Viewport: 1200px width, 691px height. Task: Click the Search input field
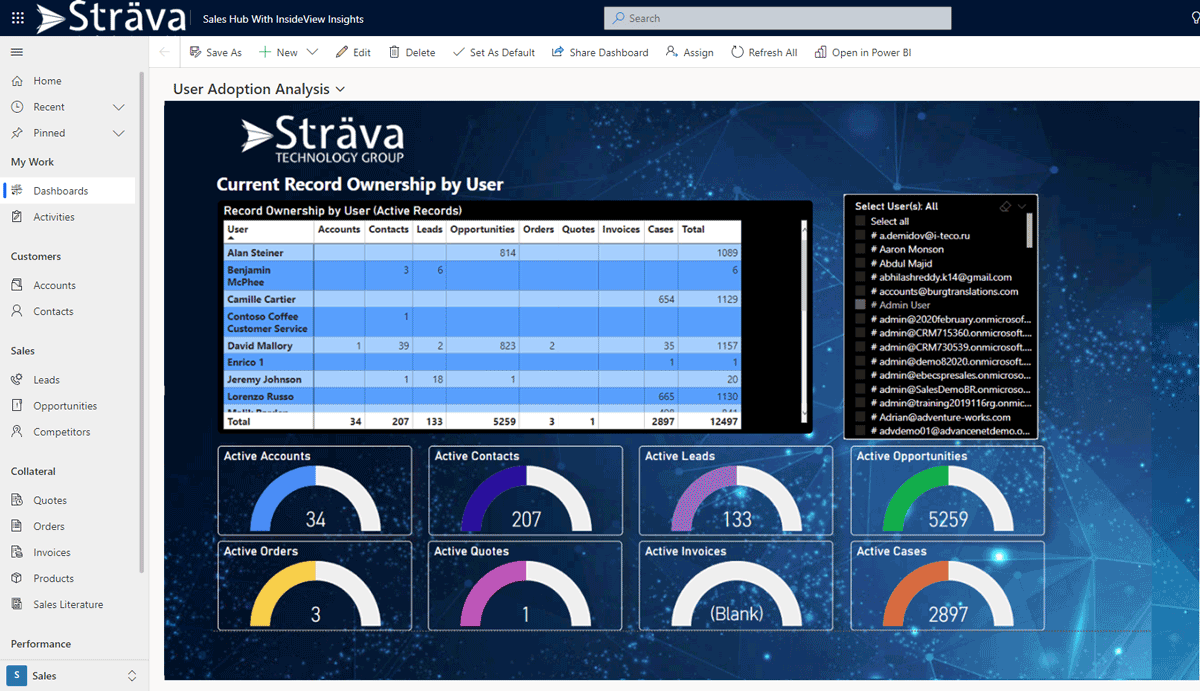(x=777, y=18)
